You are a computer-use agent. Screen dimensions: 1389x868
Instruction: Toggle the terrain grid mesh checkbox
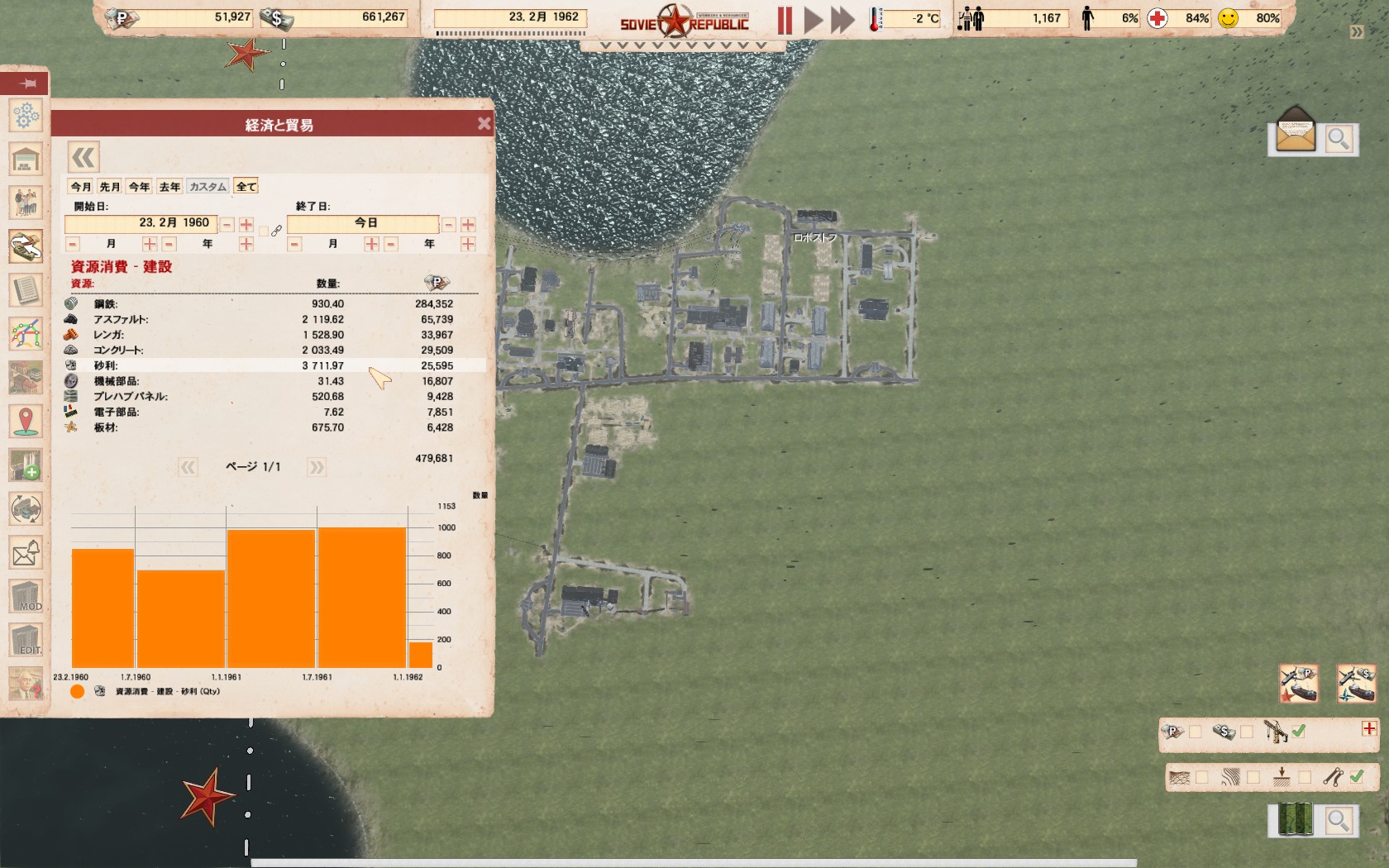(1202, 777)
